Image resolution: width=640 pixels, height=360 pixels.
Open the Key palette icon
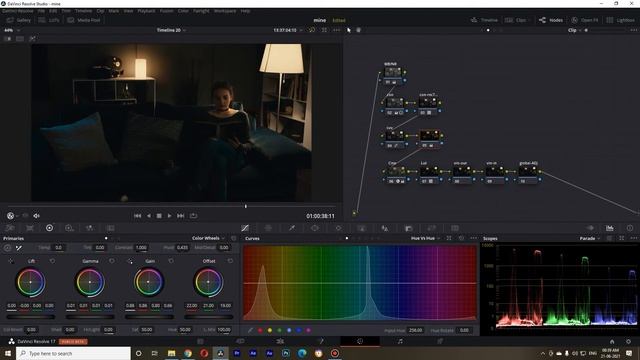pos(409,228)
